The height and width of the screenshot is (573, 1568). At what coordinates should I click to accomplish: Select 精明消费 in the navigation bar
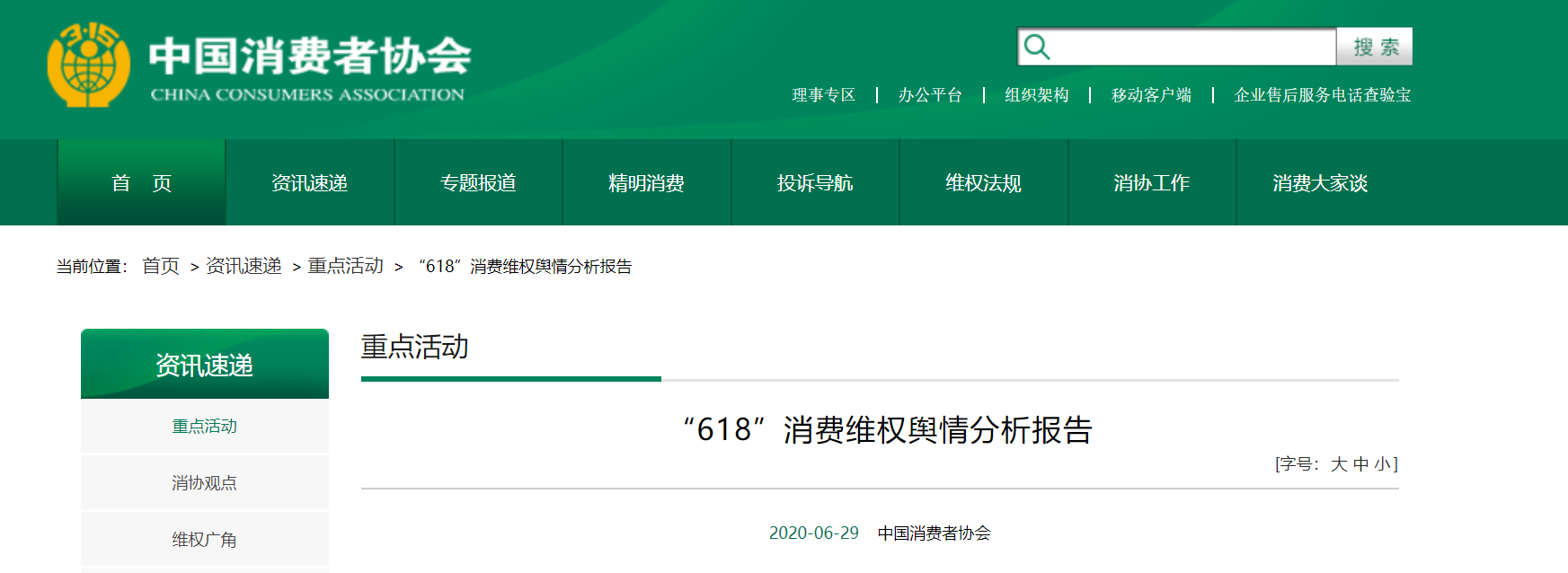click(646, 183)
